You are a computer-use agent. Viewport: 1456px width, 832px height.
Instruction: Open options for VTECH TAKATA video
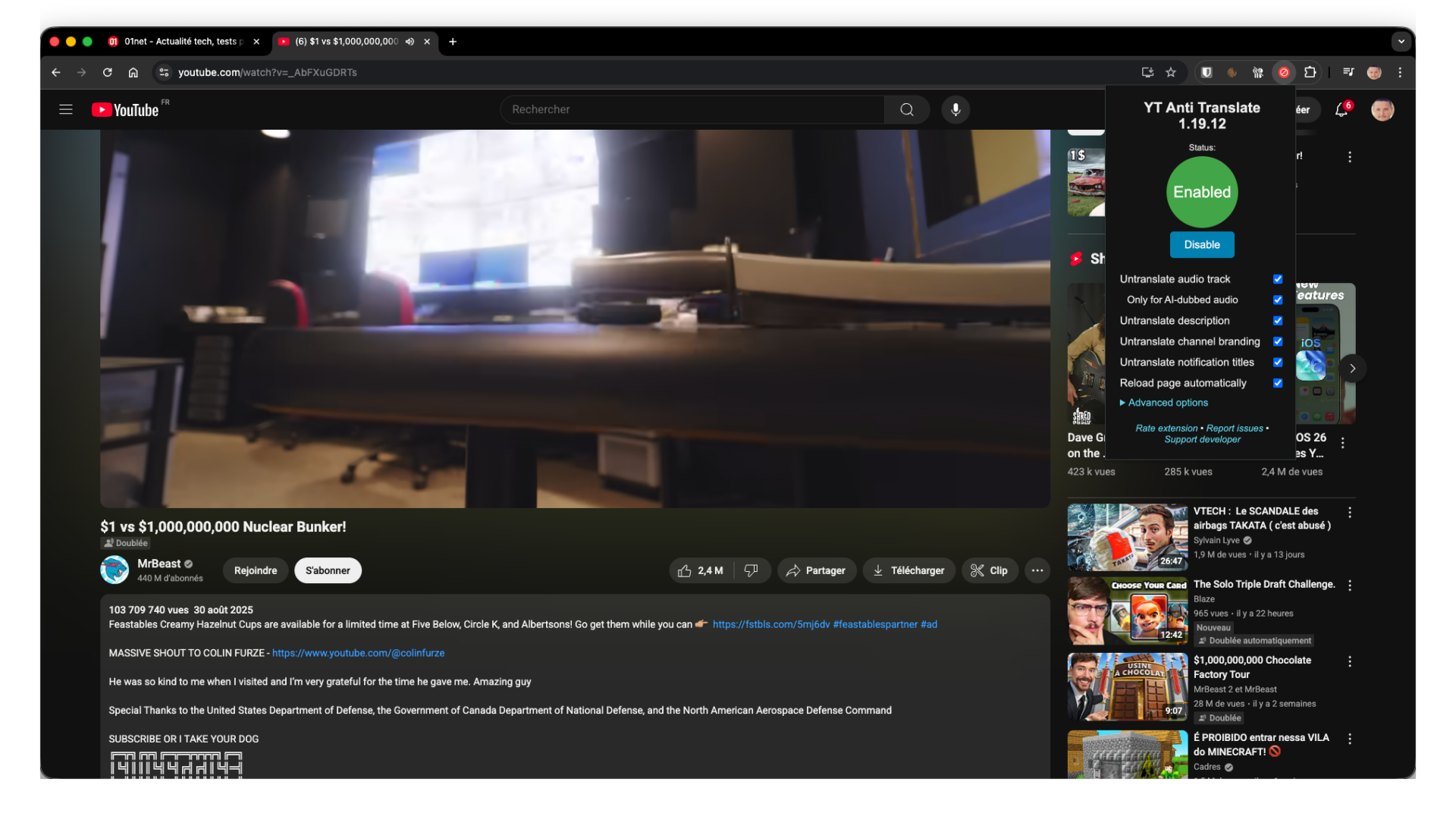pyautogui.click(x=1350, y=513)
